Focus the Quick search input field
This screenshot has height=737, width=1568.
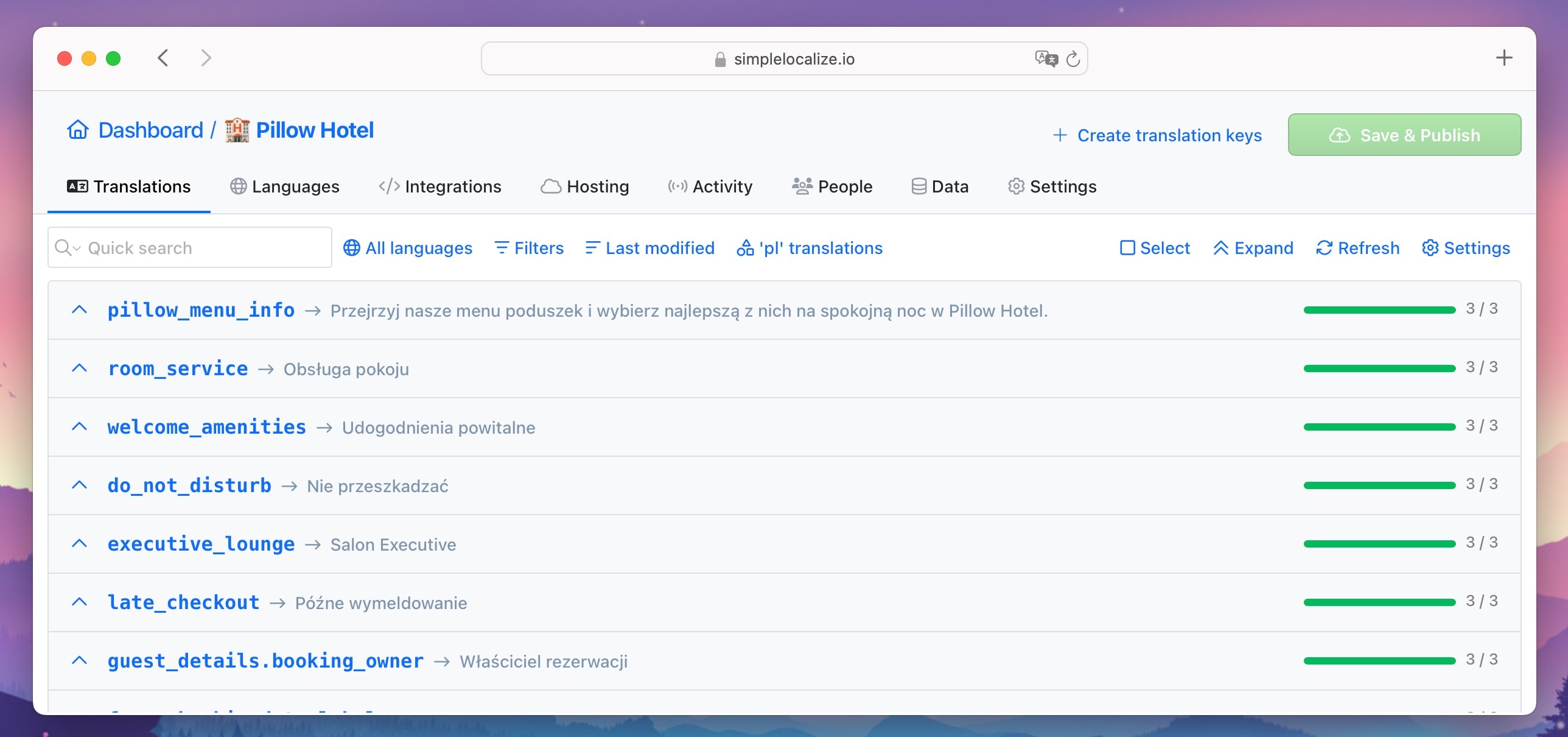(190, 247)
